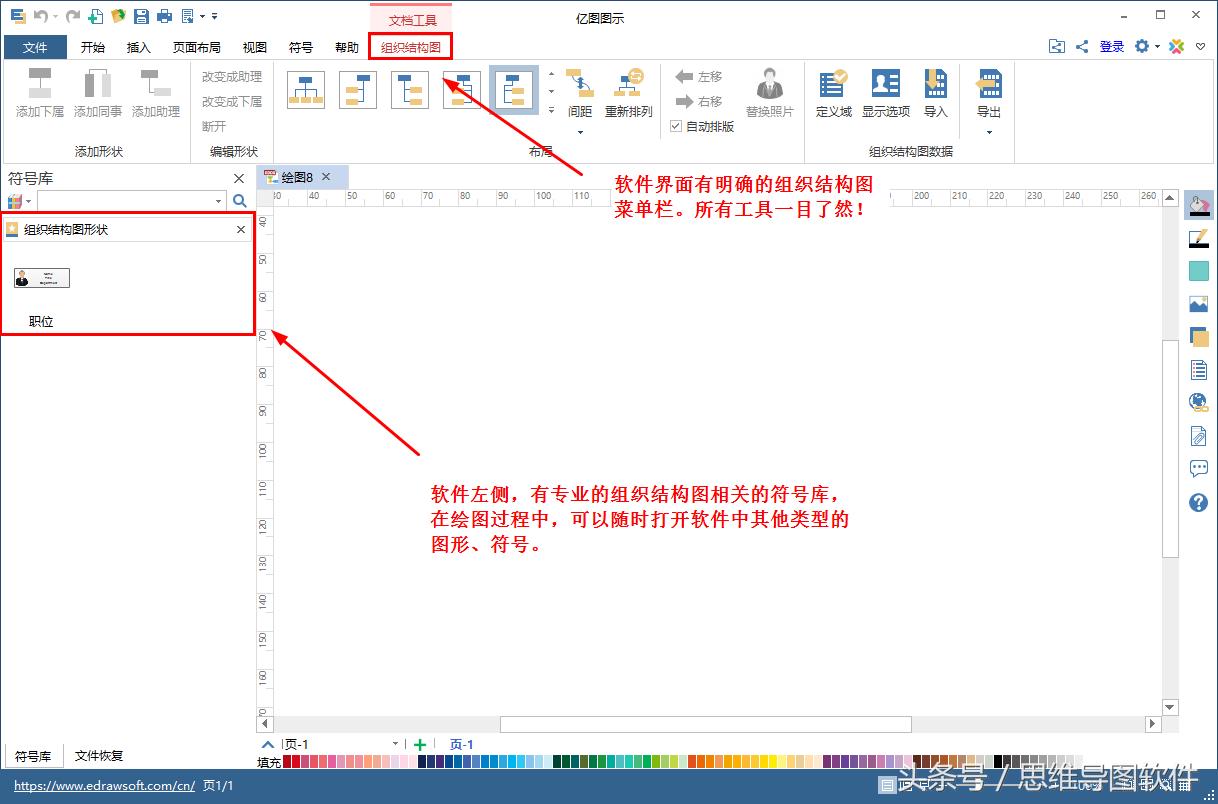Screen dimensions: 1218x804
Task: Toggle the 自动排版 auto layout checkbox
Action: pyautogui.click(x=676, y=127)
